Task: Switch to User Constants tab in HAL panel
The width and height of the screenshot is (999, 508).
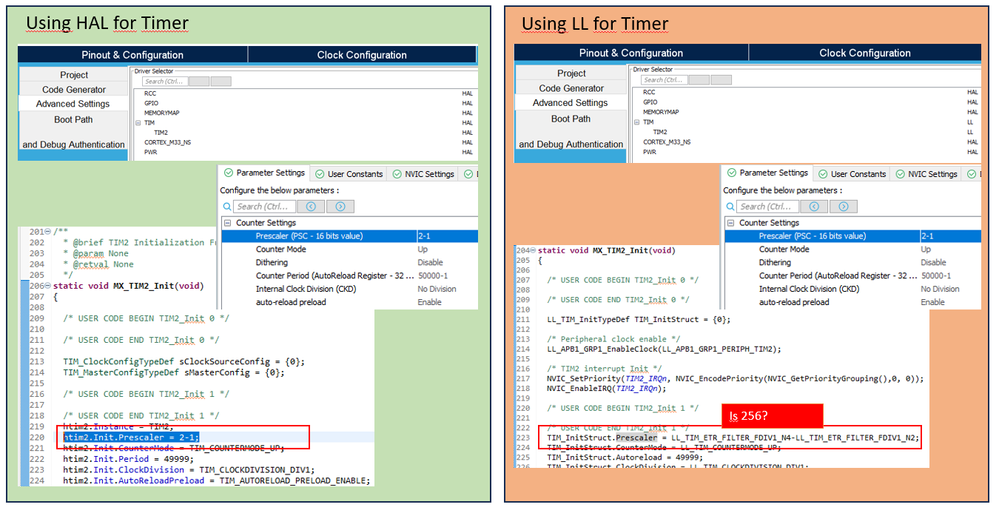Action: click(x=349, y=174)
